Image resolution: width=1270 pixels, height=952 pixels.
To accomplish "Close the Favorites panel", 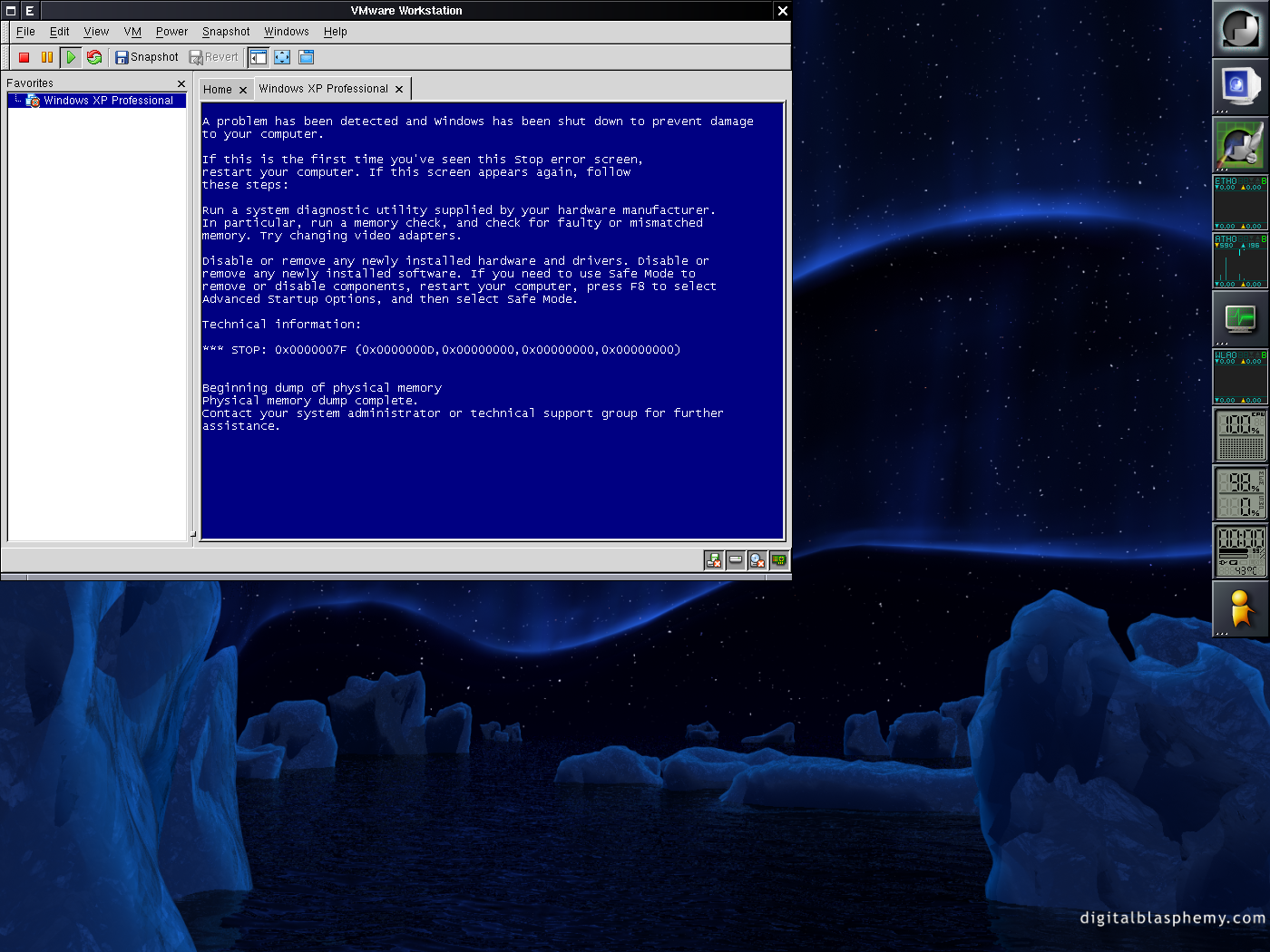I will tap(181, 83).
